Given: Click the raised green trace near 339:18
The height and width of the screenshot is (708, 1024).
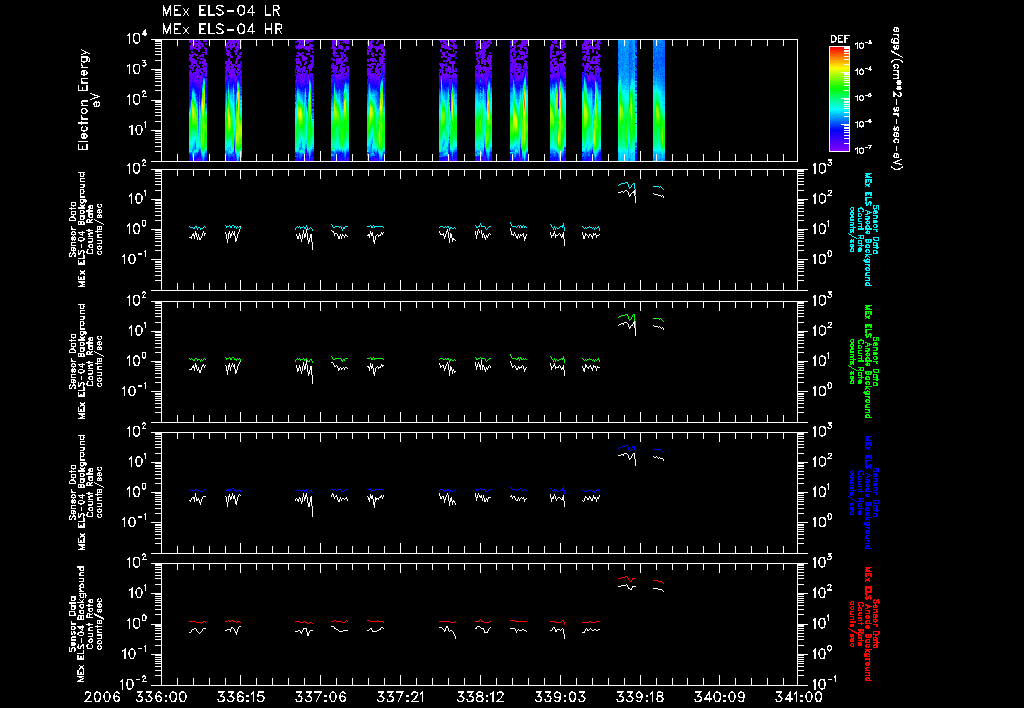Looking at the screenshot, I should point(627,319).
